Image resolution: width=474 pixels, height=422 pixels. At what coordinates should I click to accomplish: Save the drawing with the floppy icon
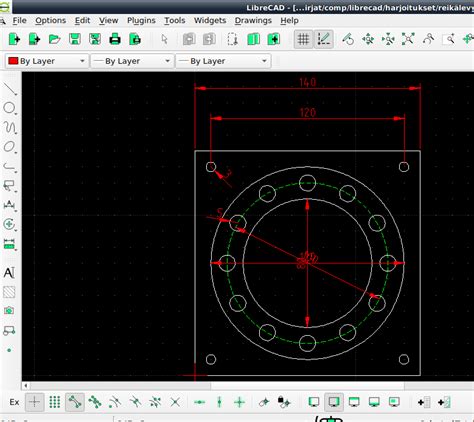75,39
